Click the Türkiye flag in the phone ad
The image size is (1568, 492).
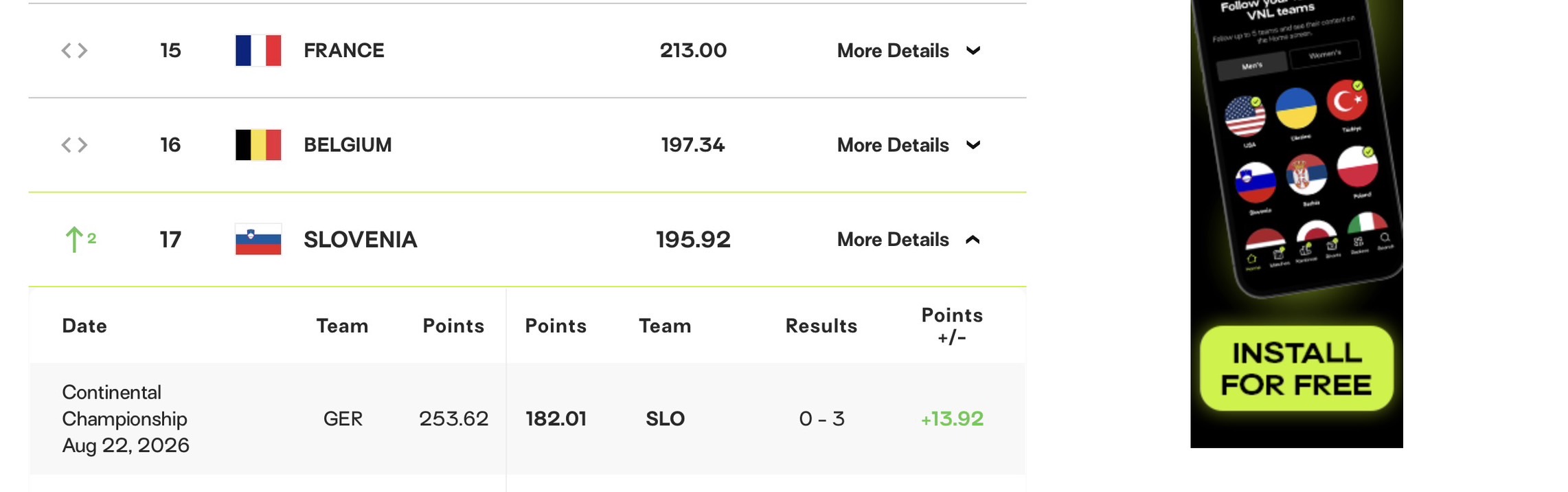pyautogui.click(x=1347, y=100)
